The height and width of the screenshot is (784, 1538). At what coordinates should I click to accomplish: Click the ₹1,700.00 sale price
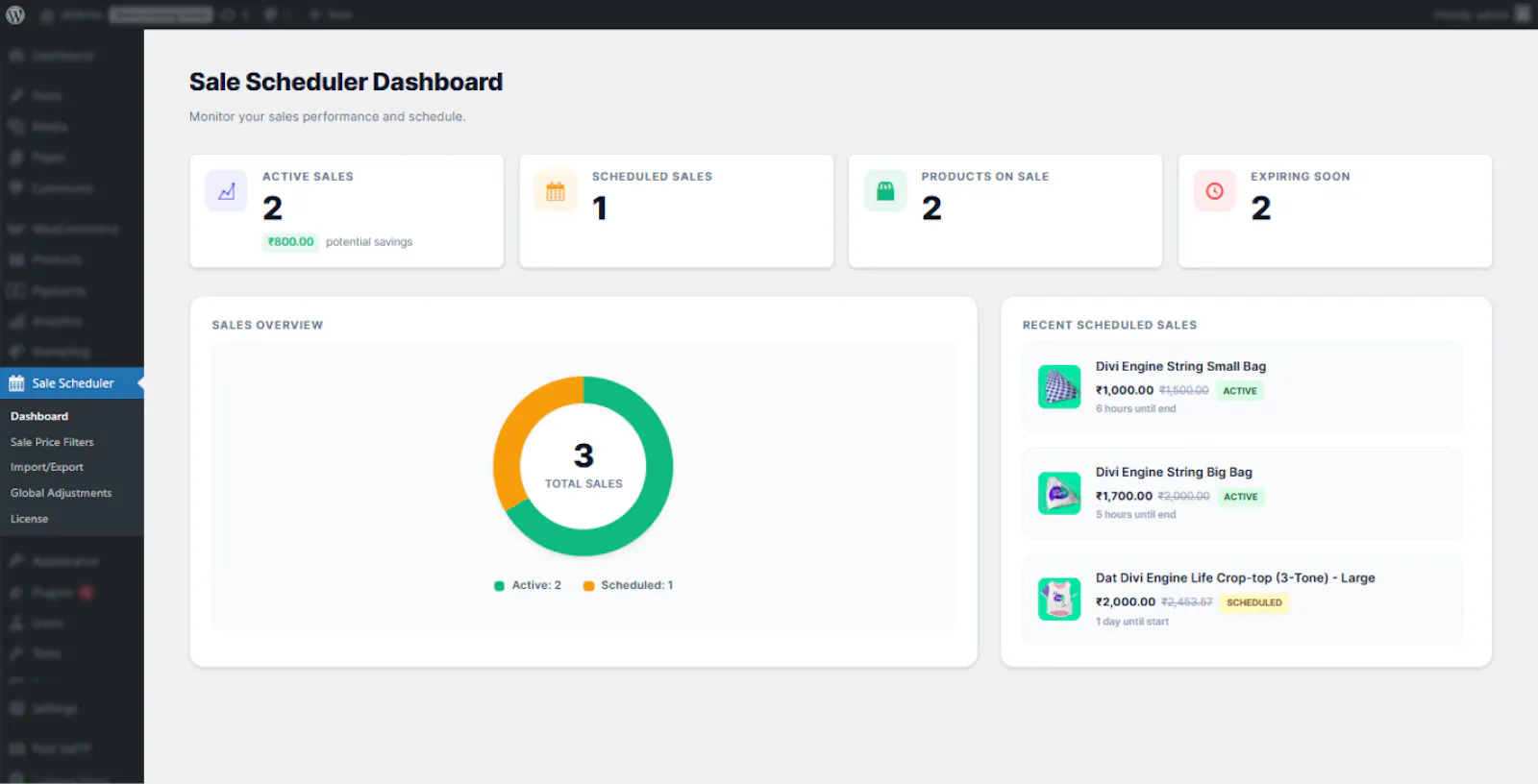point(1124,496)
